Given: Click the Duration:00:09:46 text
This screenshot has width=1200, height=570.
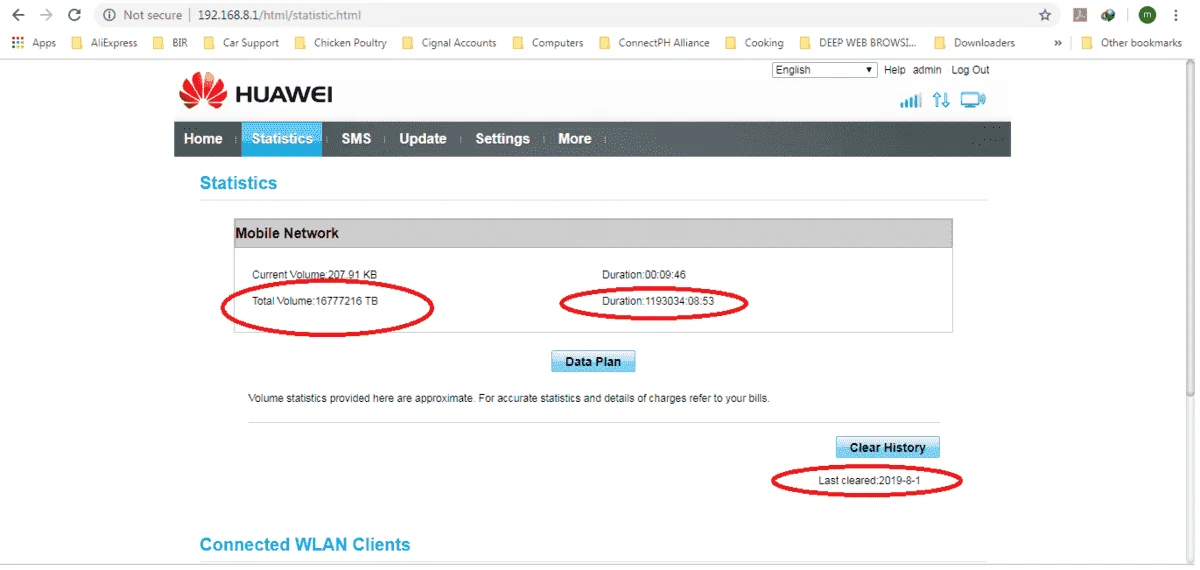Looking at the screenshot, I should (644, 274).
